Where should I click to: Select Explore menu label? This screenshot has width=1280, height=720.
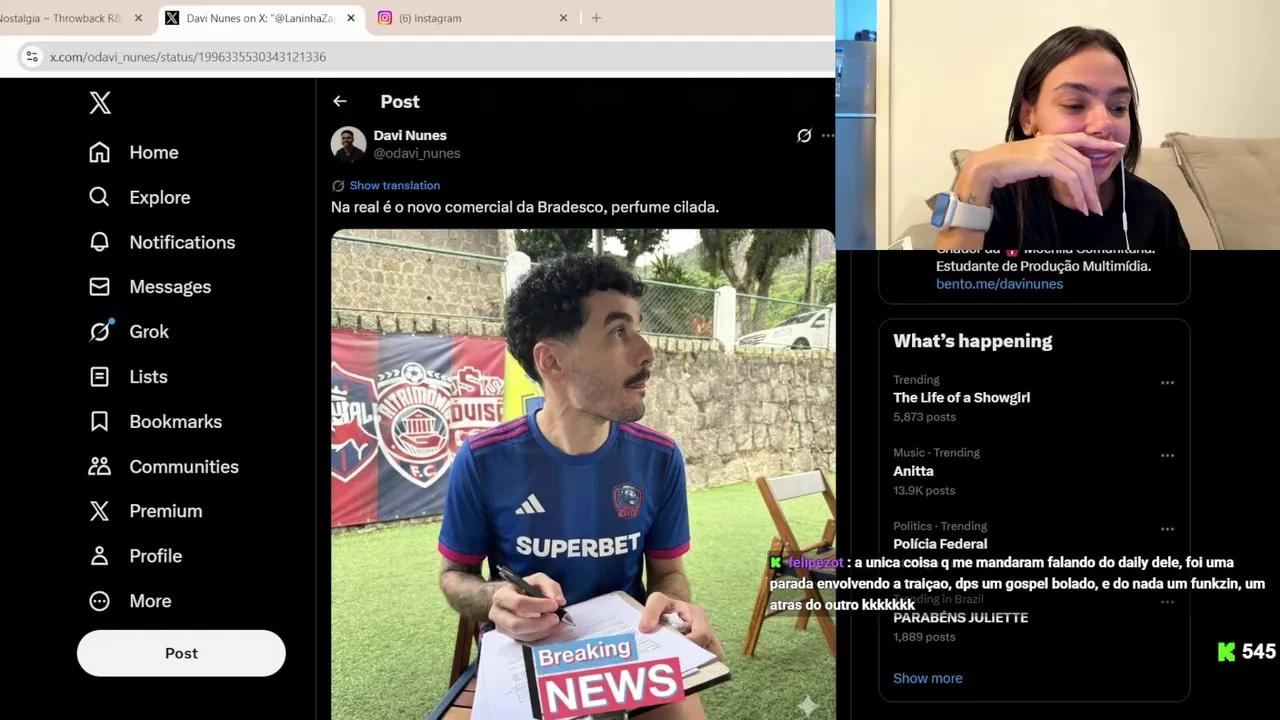(x=160, y=197)
